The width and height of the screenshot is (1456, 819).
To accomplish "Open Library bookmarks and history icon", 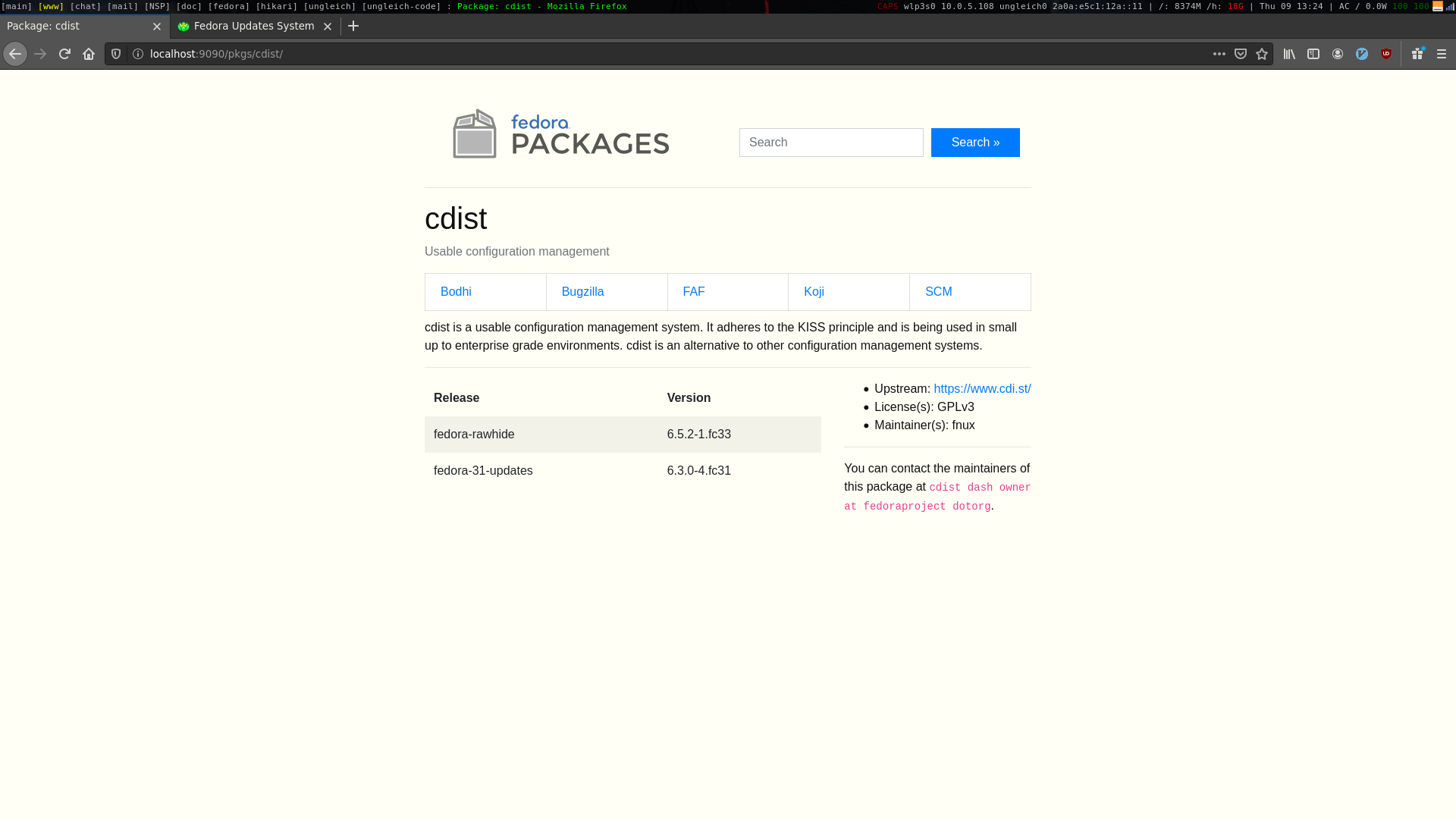I will tap(1289, 54).
